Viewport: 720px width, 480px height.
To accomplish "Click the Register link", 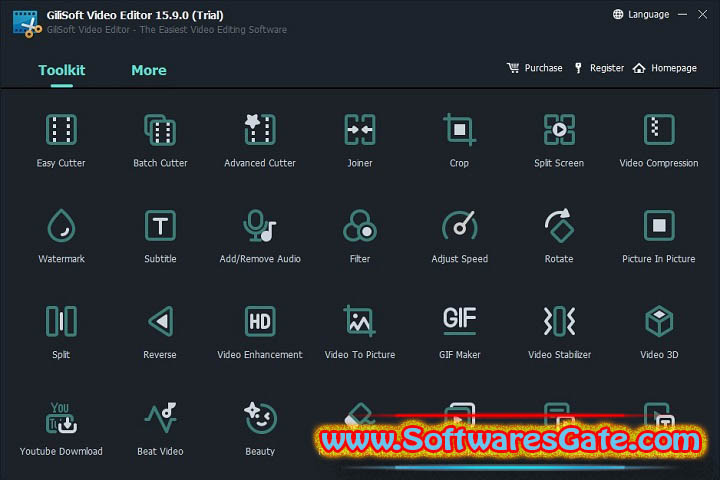I will [599, 68].
